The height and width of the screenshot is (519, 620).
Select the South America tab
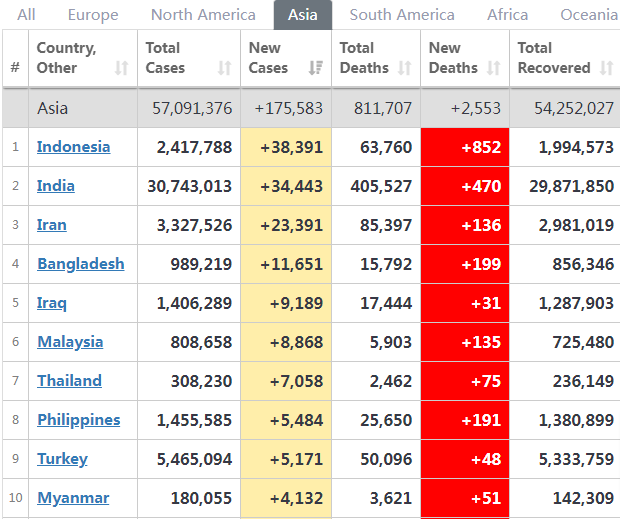402,15
